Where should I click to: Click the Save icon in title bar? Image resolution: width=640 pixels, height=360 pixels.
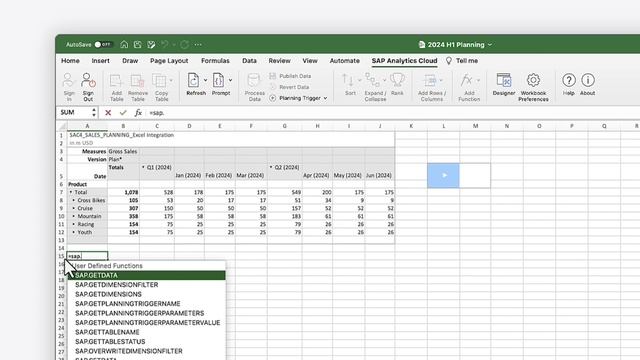tap(138, 44)
